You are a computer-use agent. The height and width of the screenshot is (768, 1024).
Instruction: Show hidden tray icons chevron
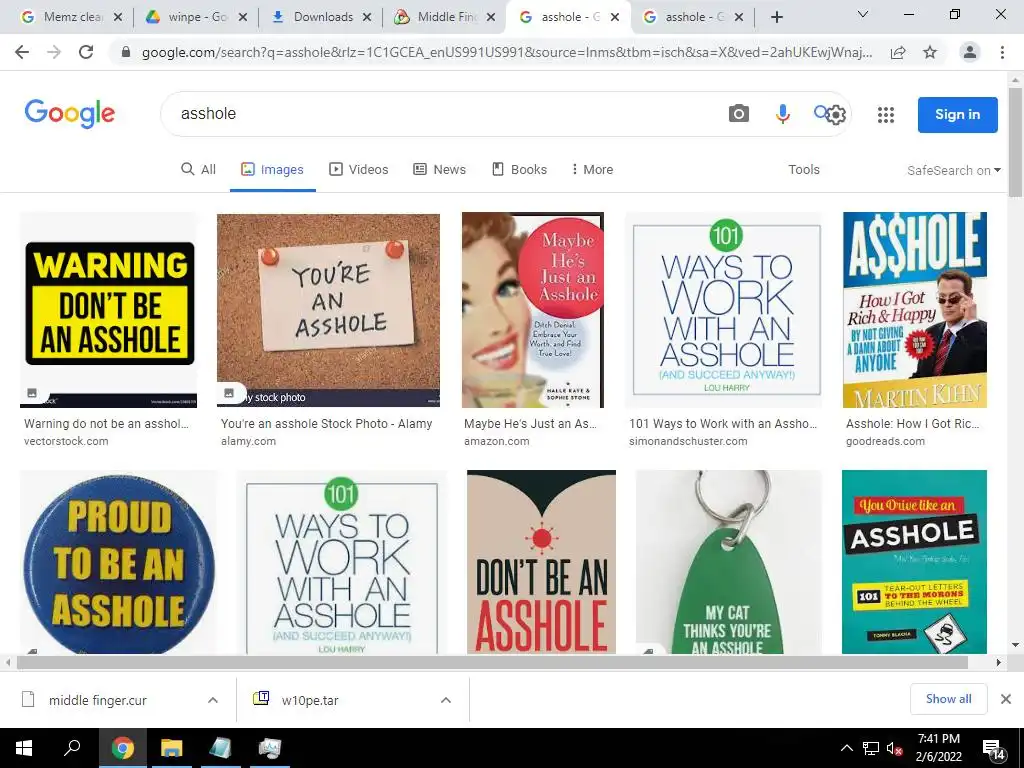pos(846,748)
